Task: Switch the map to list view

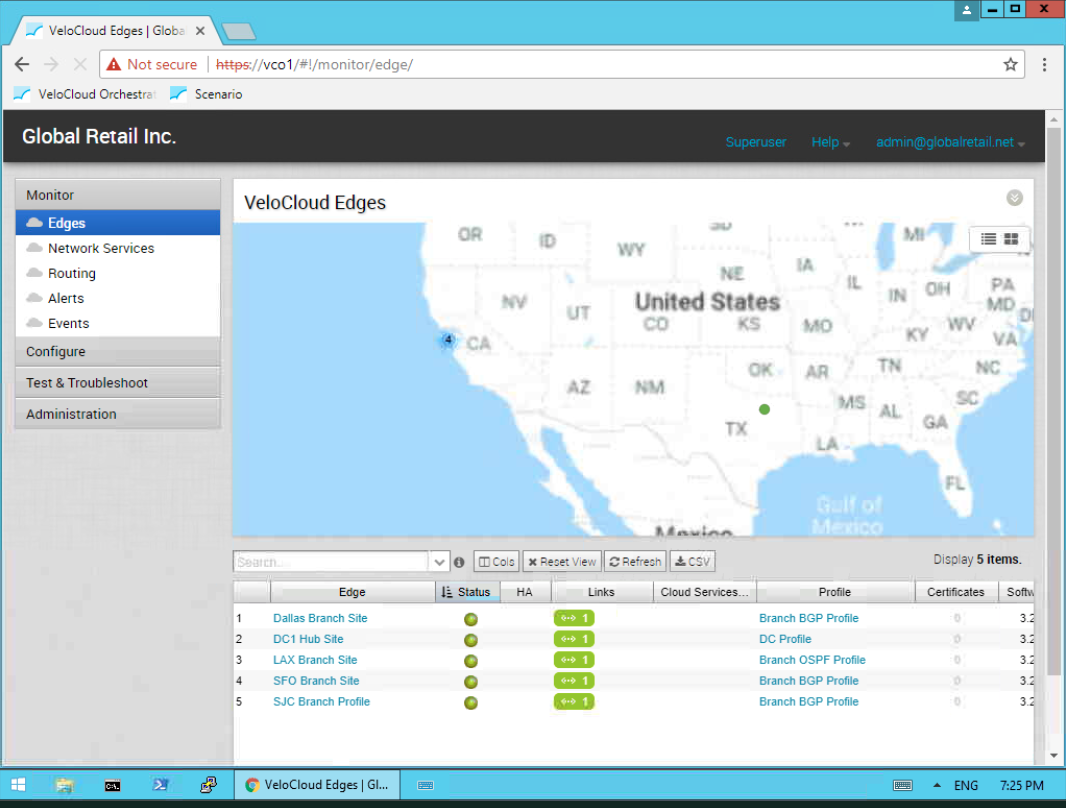Action: tap(988, 239)
